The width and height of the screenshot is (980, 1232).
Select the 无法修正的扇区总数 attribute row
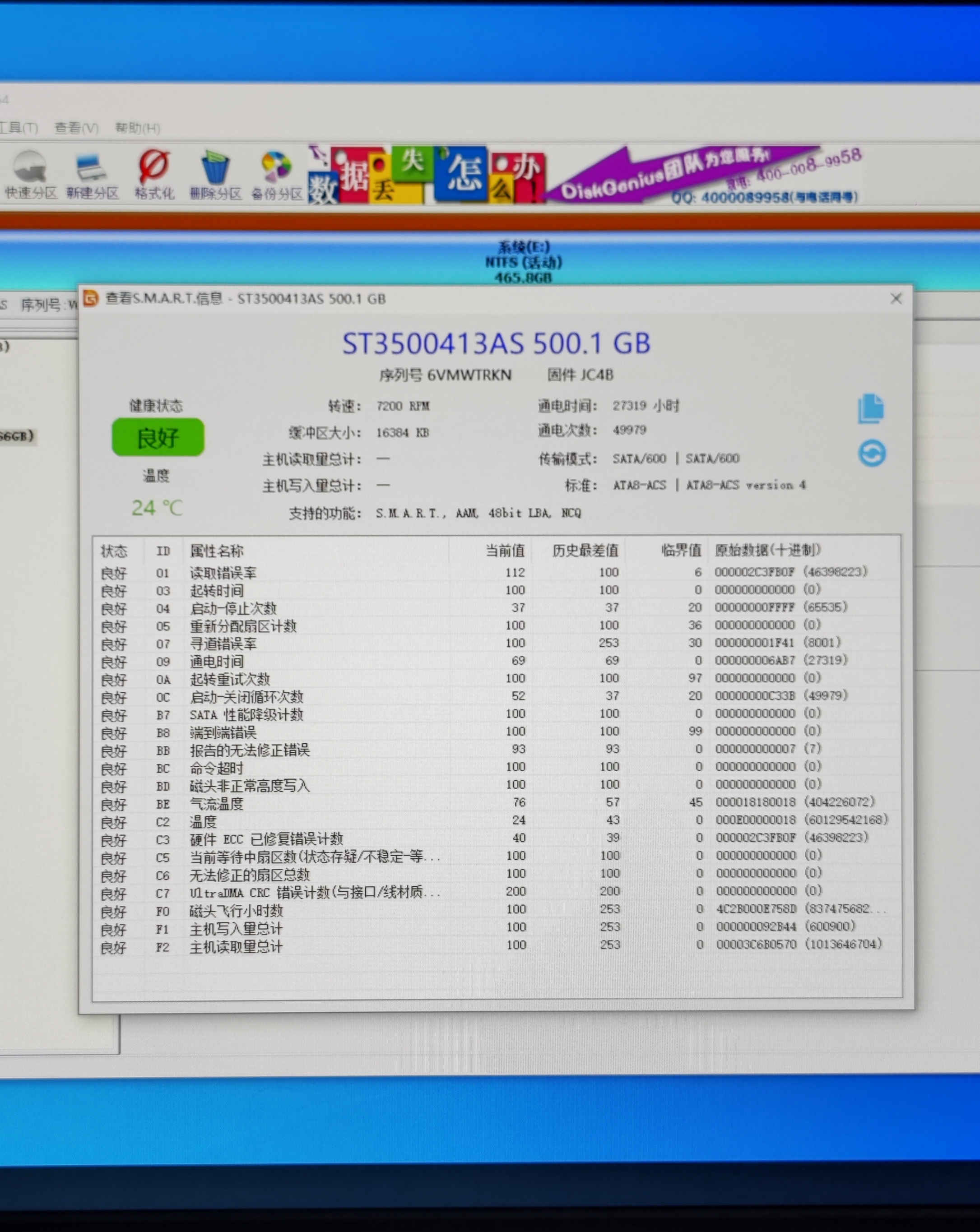pos(497,874)
